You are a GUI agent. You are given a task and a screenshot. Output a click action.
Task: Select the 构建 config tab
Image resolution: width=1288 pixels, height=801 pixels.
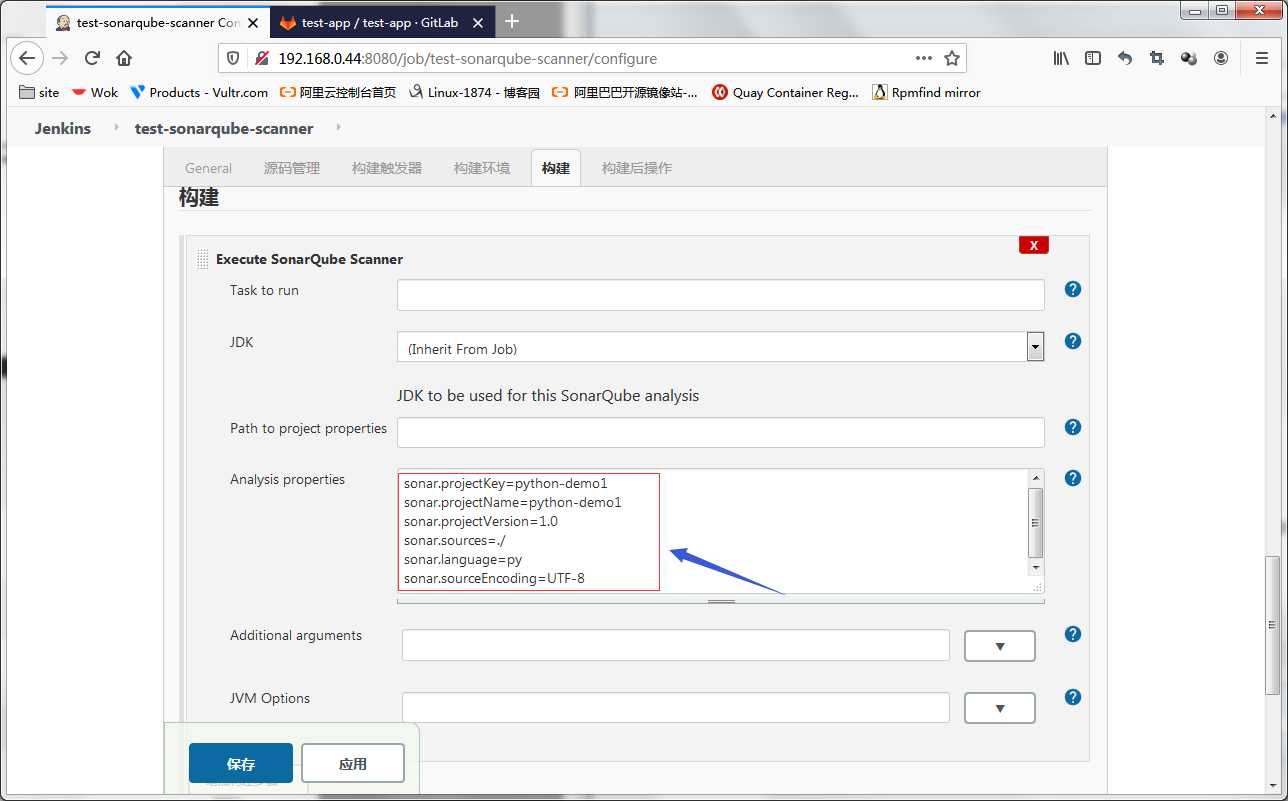[556, 168]
